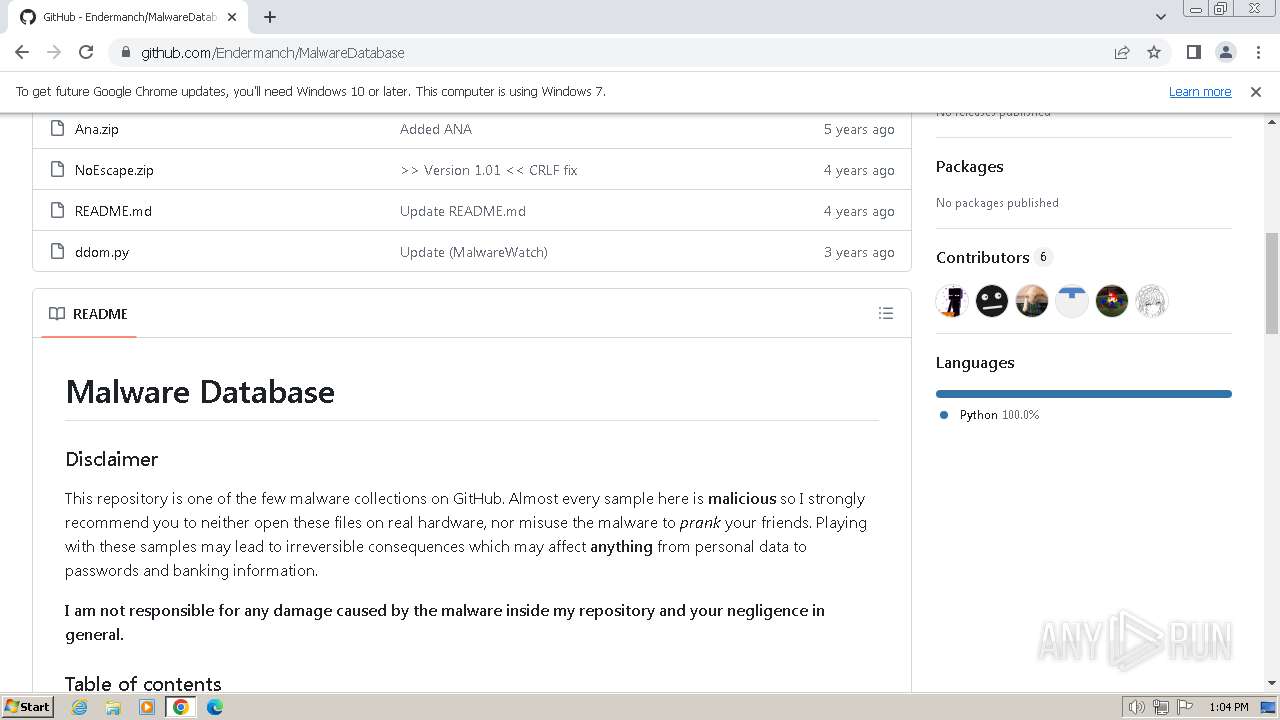This screenshot has width=1280, height=720.
Task: Select the README tab
Action: point(89,314)
